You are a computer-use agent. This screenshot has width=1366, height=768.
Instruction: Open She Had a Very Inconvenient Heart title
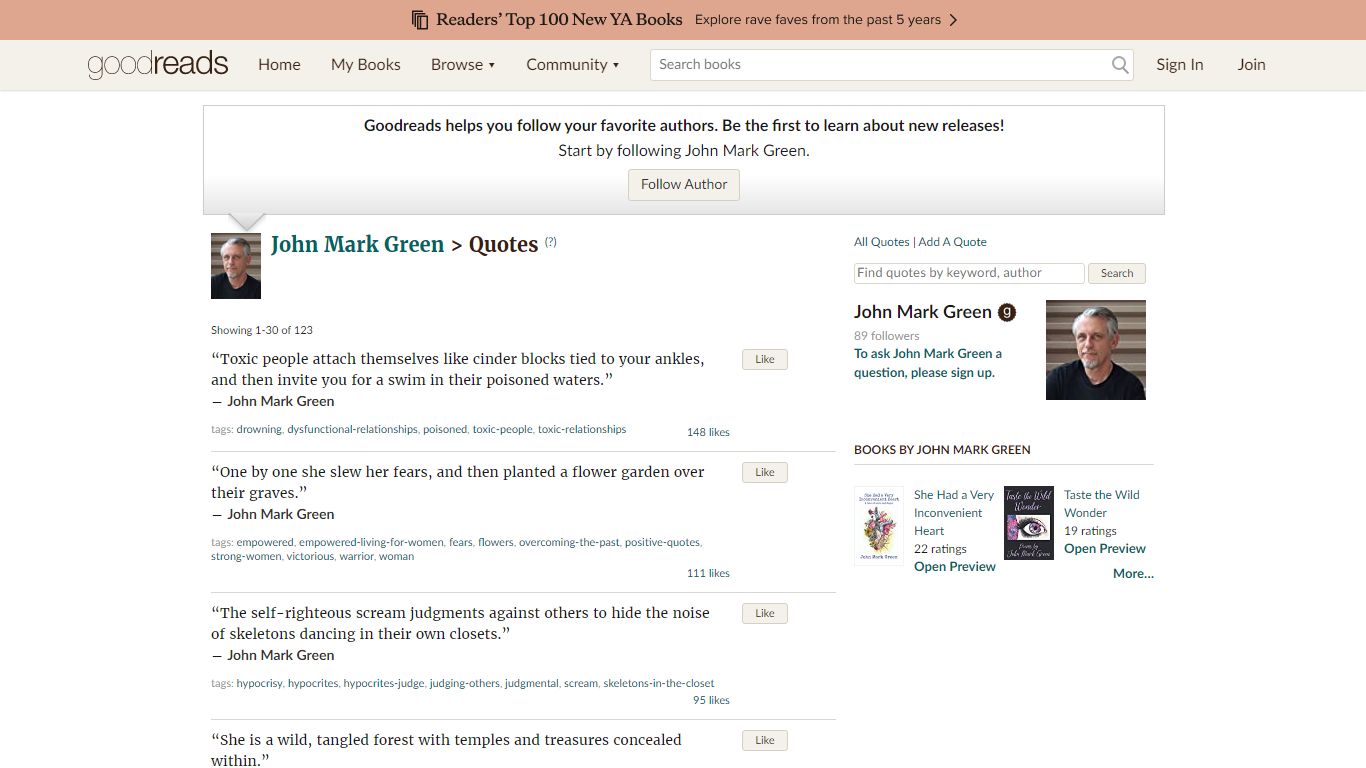click(x=954, y=513)
